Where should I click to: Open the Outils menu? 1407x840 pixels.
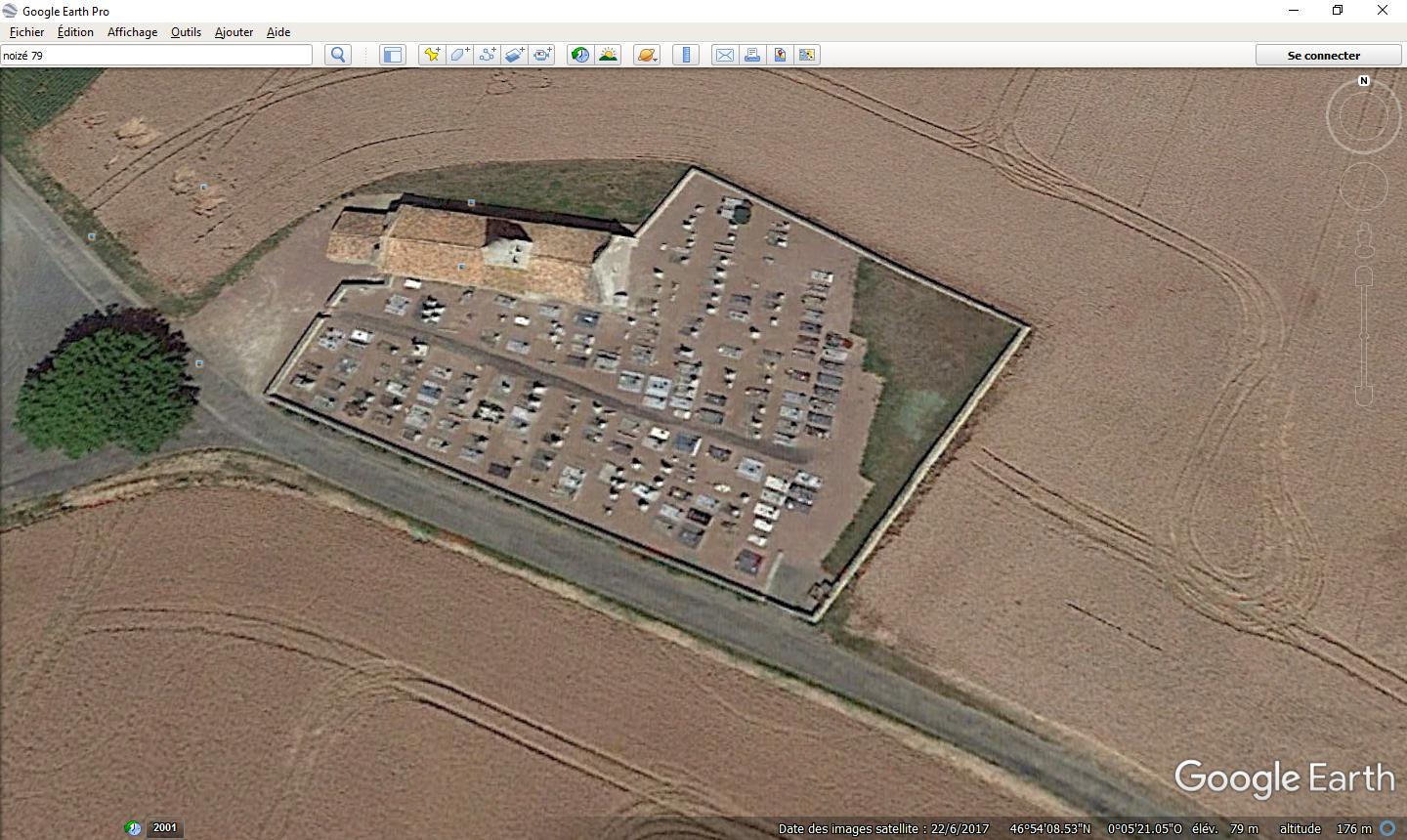pos(186,32)
